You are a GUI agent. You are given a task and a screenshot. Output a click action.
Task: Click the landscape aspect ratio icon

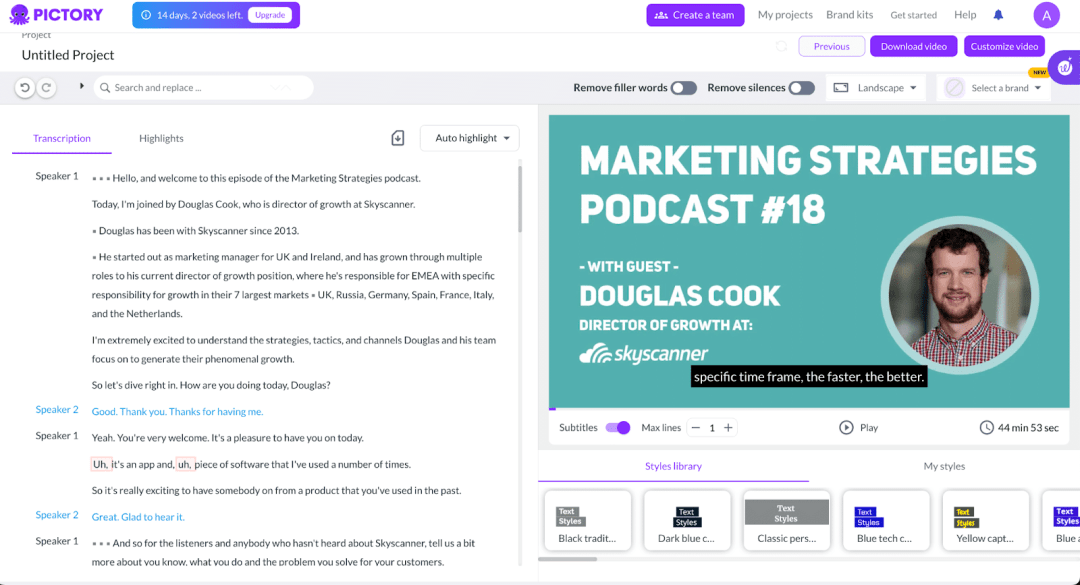(x=841, y=88)
